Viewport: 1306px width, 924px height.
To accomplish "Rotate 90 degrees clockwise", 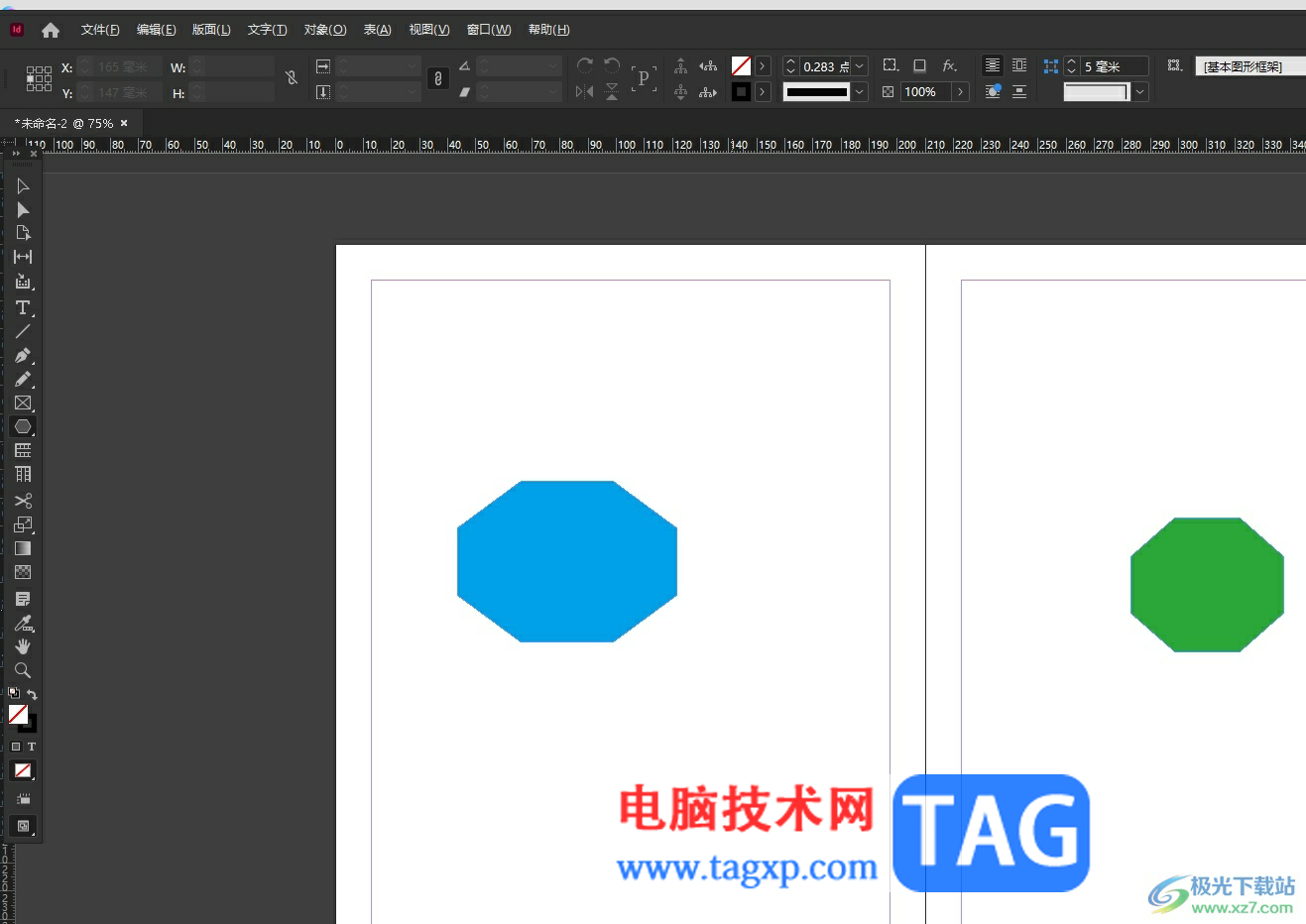I will 585,65.
